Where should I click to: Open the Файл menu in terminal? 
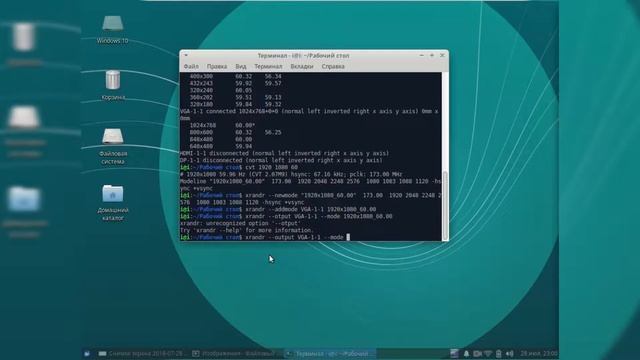191,66
